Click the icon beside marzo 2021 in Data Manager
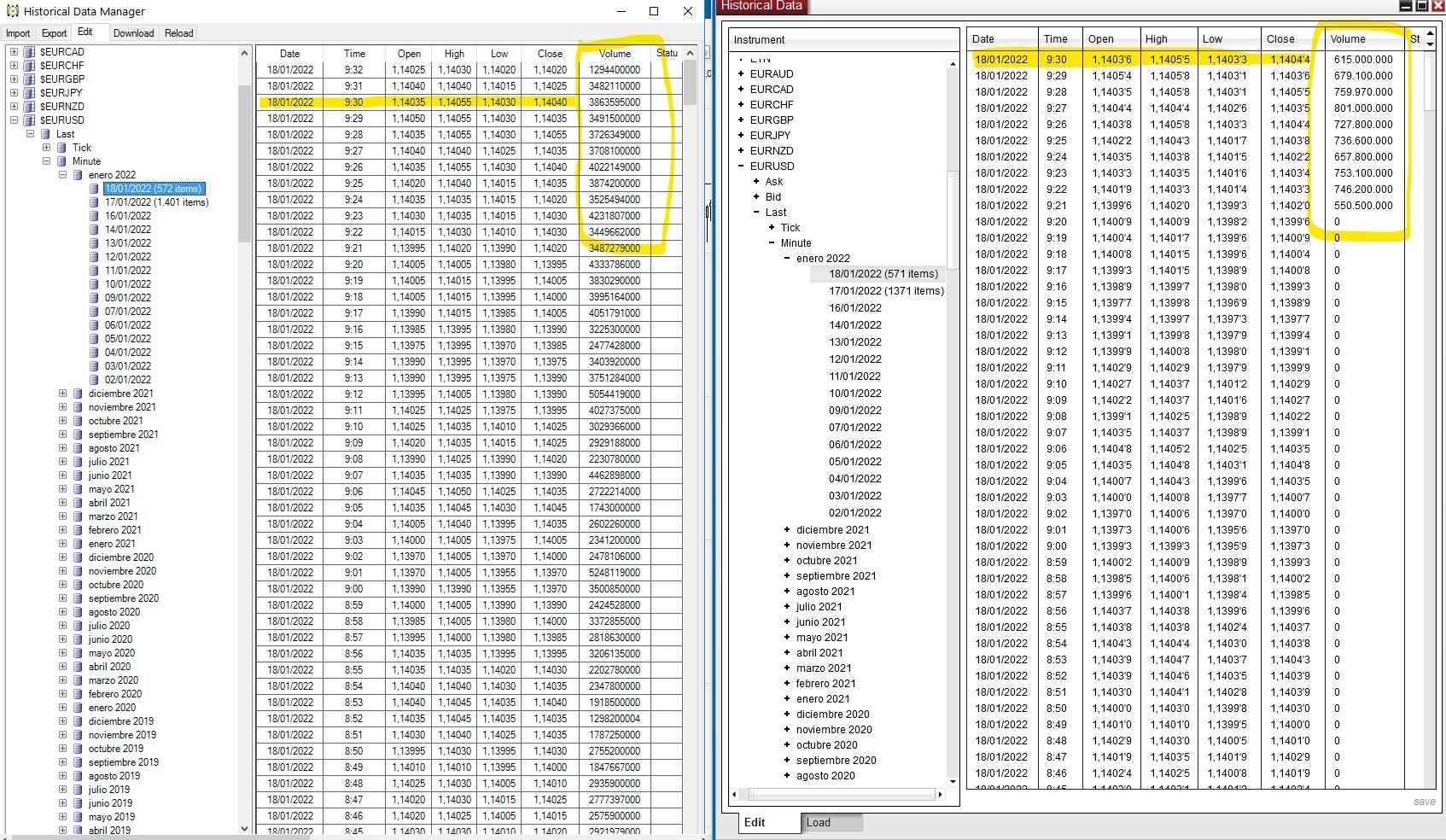 pyautogui.click(x=78, y=516)
